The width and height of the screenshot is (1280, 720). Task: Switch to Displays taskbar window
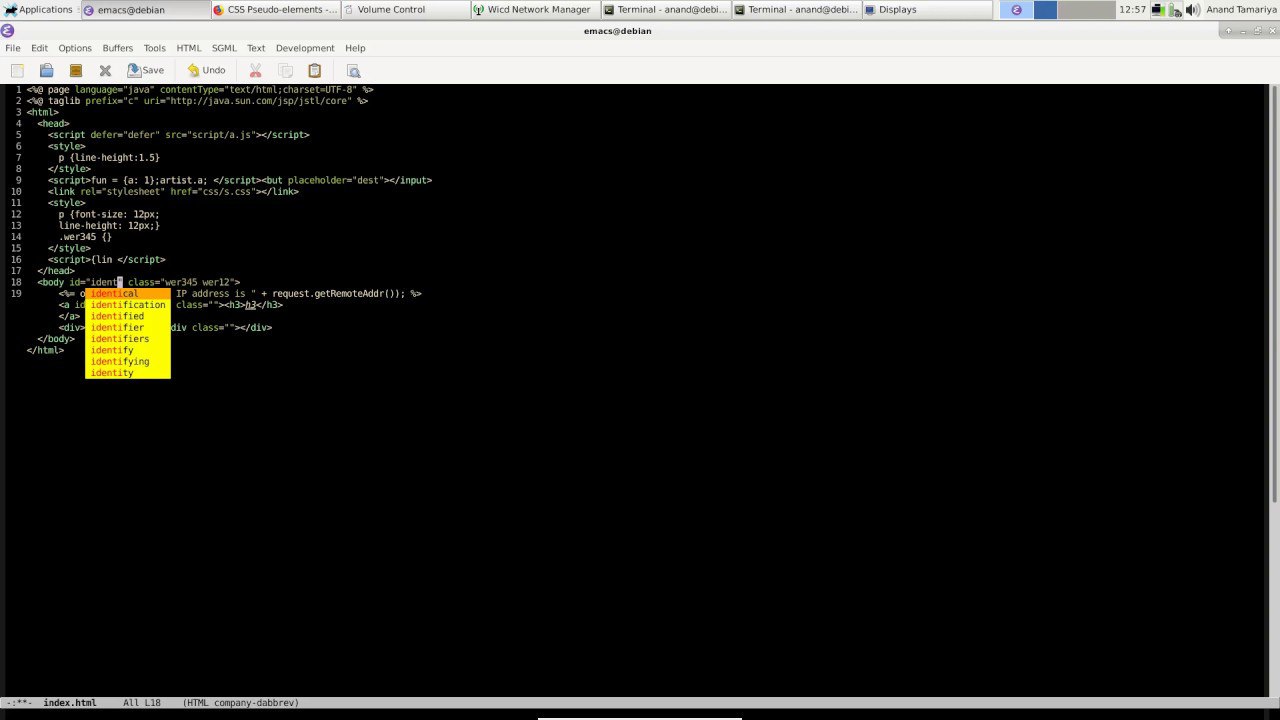(x=927, y=9)
